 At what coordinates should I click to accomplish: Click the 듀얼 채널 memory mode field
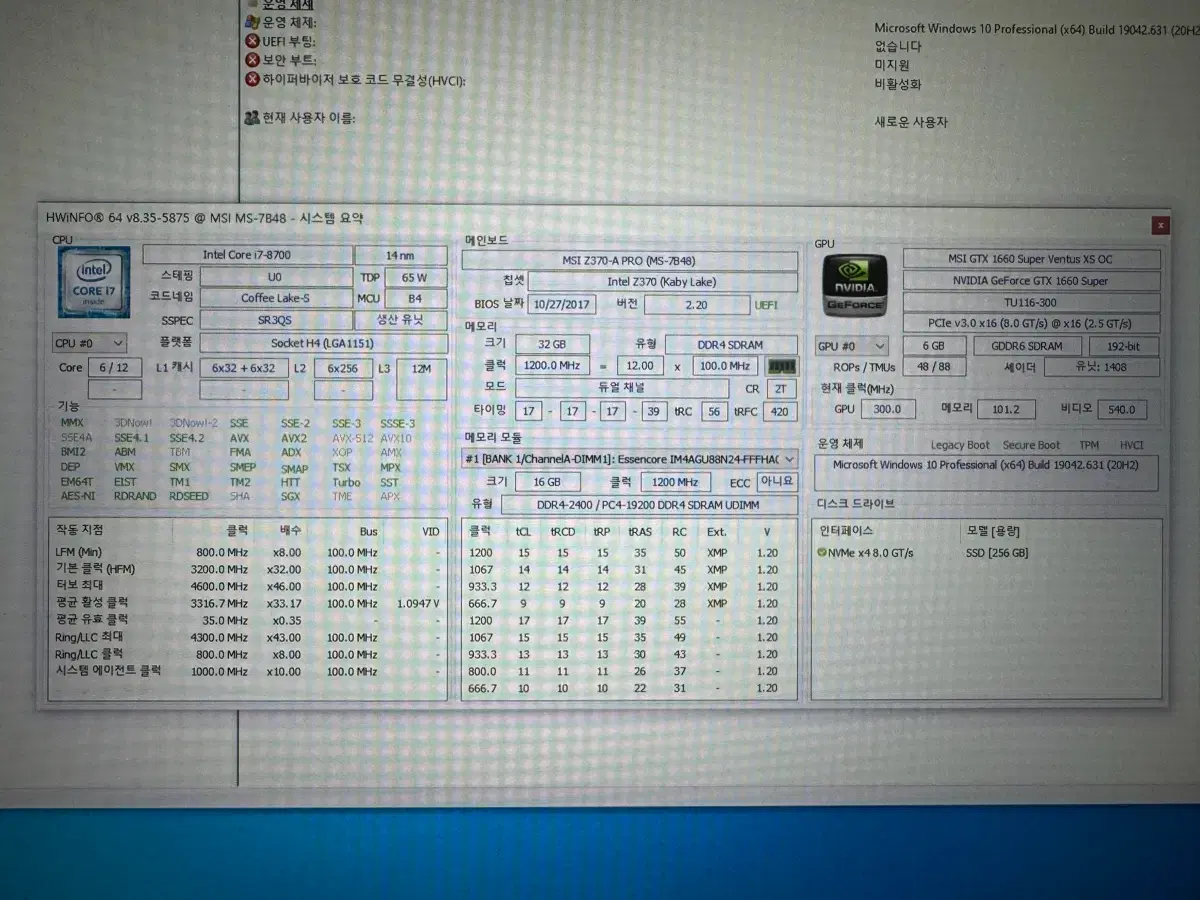(621, 388)
